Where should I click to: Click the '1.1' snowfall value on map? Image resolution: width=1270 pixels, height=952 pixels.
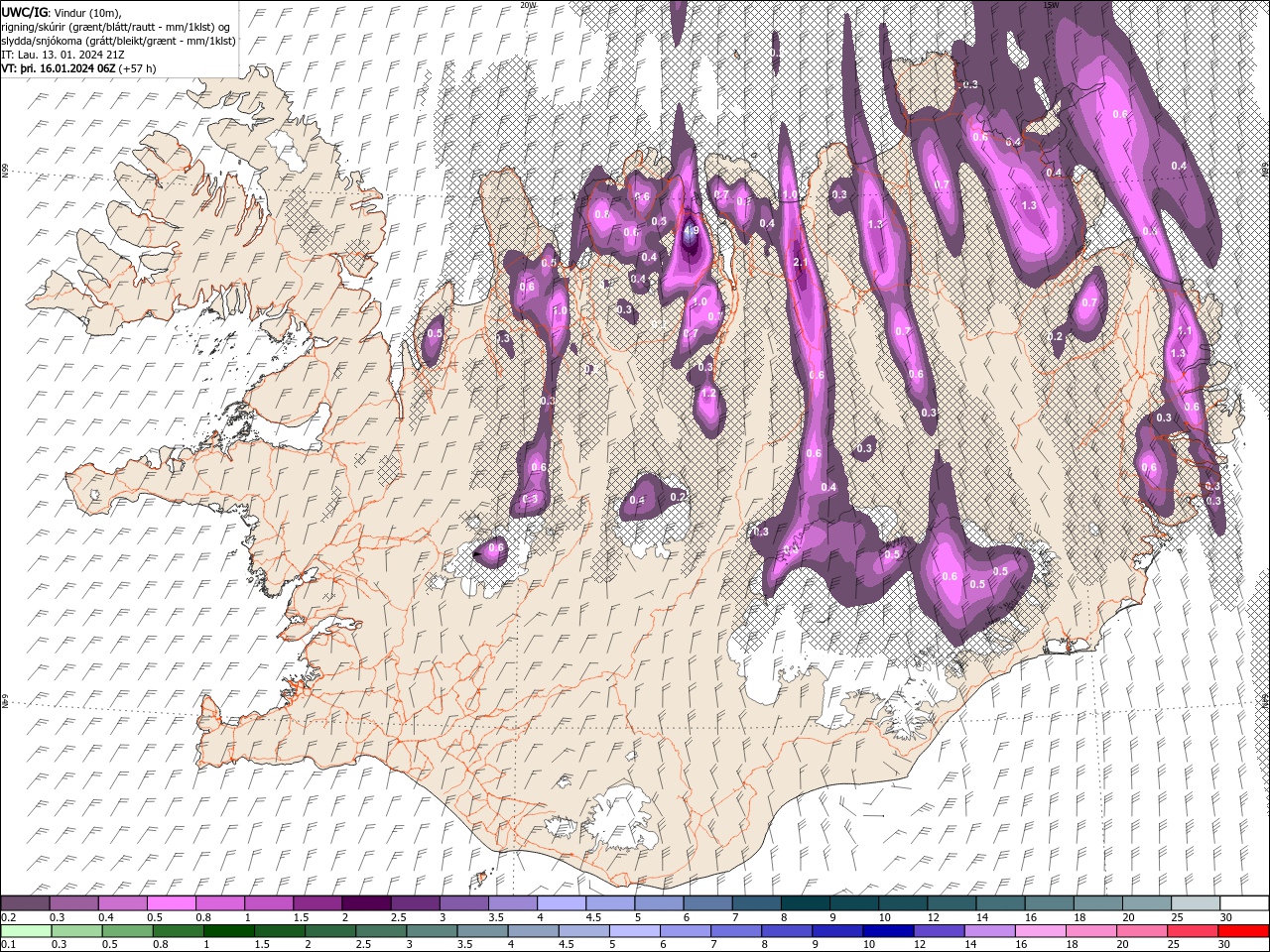pyautogui.click(x=1184, y=331)
